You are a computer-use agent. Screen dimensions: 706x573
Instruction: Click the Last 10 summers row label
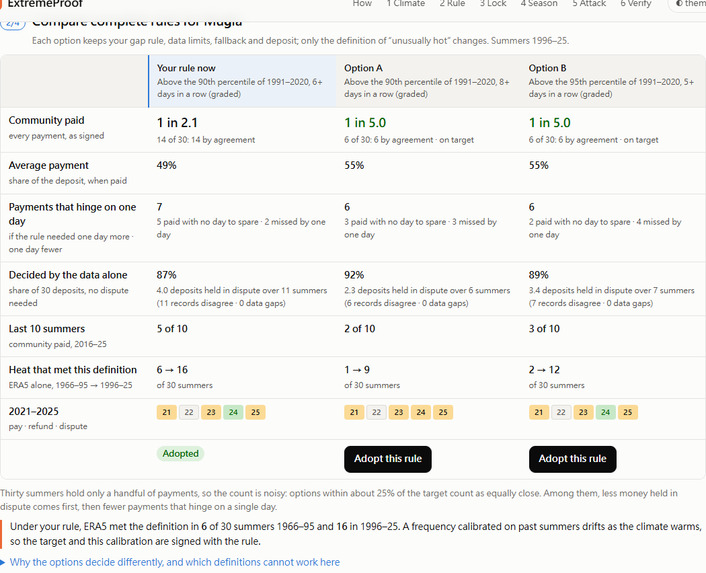47,329
